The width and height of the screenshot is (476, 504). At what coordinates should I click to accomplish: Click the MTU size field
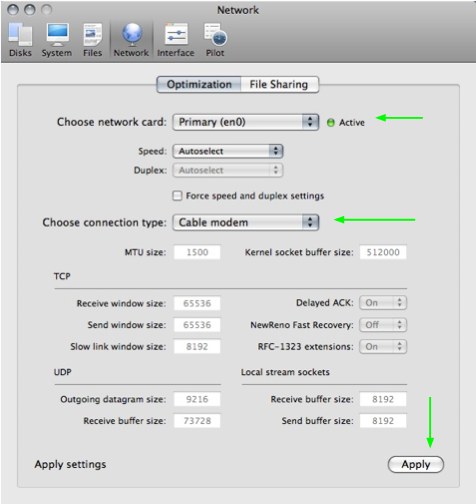pyautogui.click(x=197, y=252)
